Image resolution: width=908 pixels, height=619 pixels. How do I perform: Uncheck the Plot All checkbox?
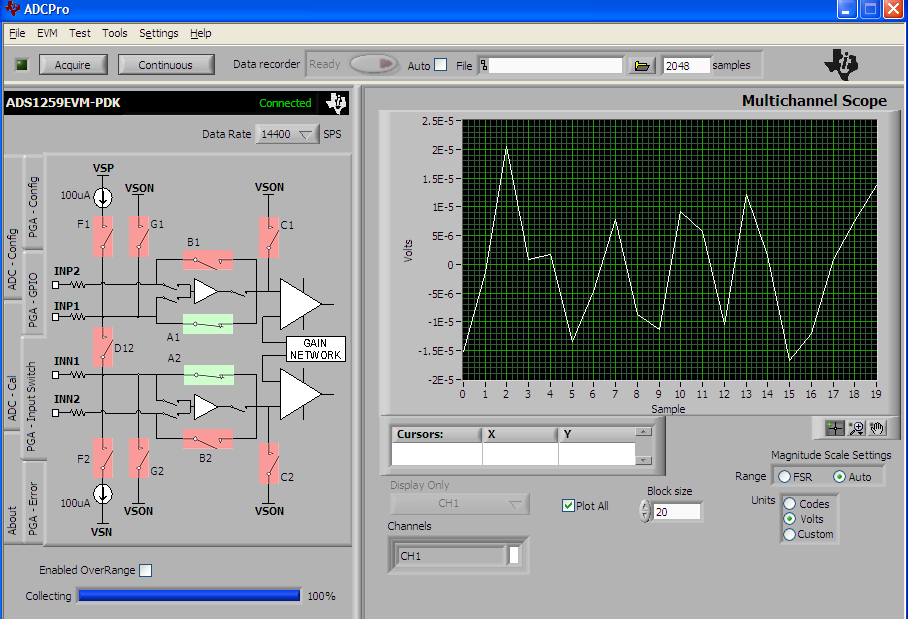click(x=568, y=506)
